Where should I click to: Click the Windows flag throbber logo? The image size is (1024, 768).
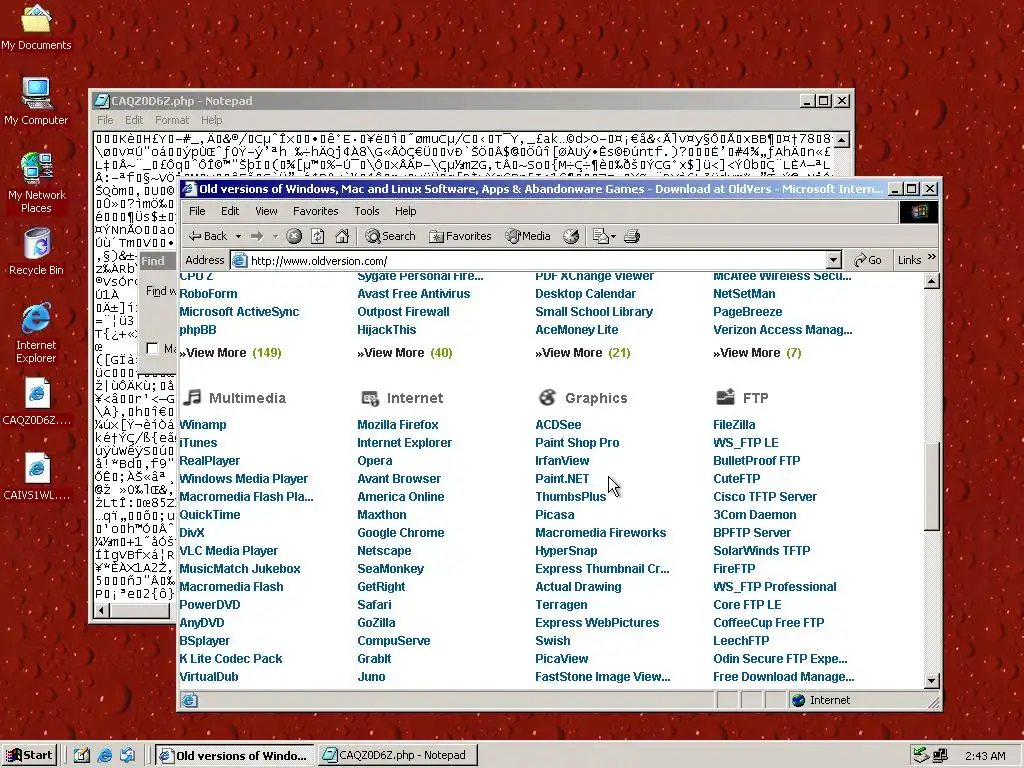919,212
